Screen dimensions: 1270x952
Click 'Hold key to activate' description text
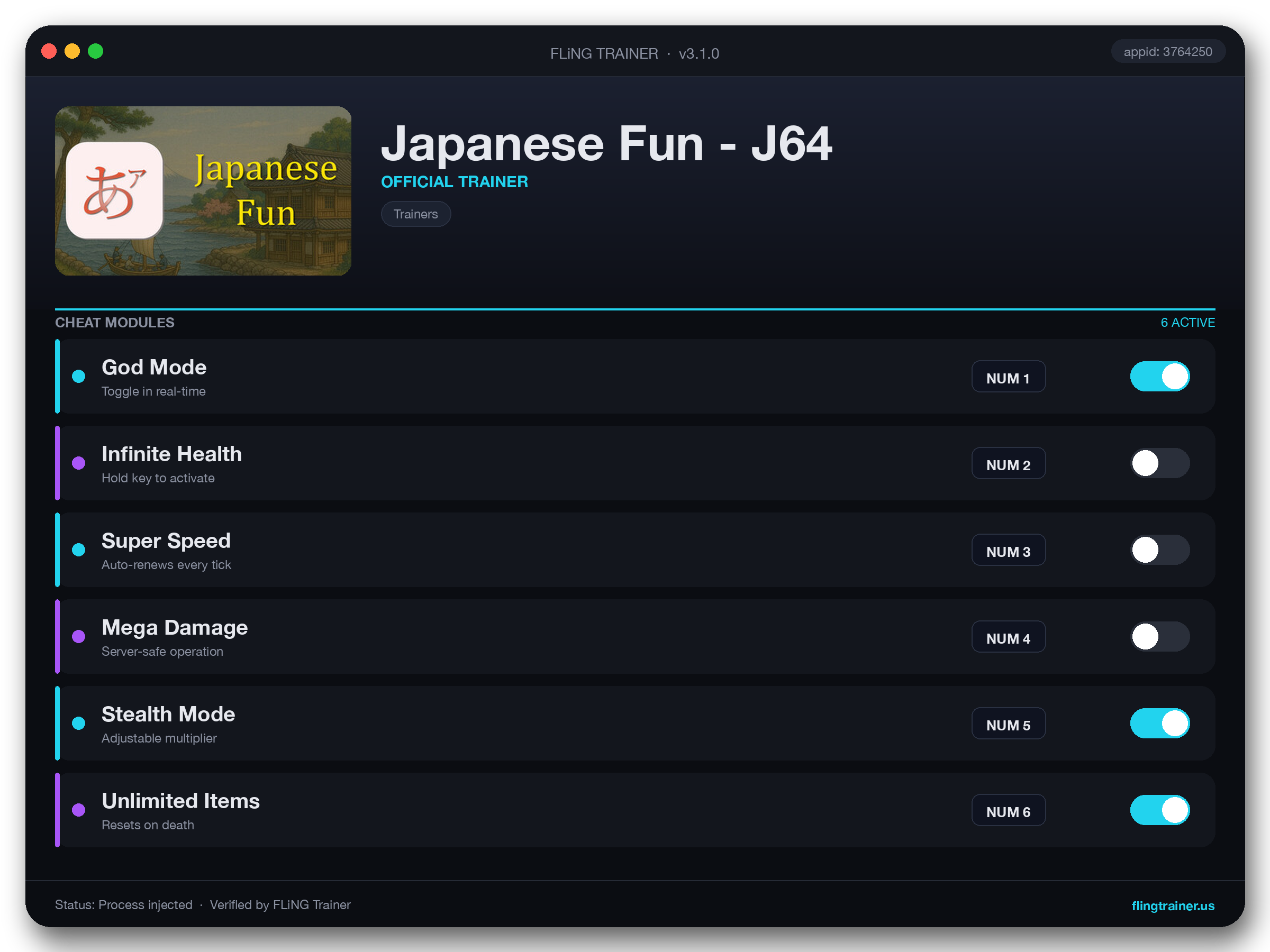tap(158, 478)
